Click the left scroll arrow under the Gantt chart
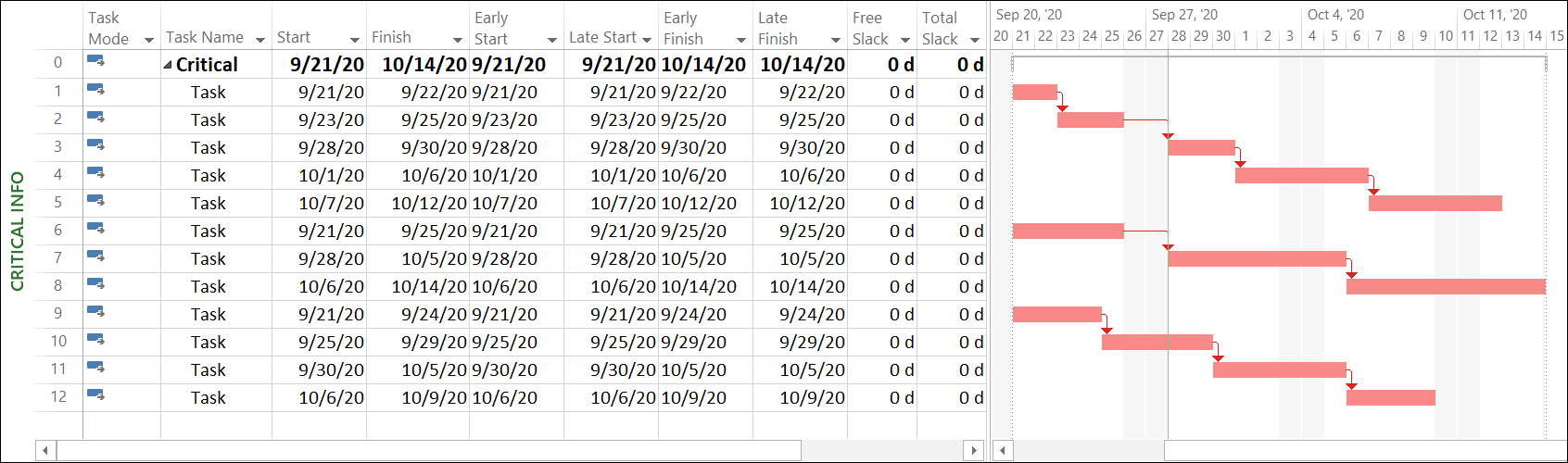This screenshot has height=463, width=1568. tap(1002, 451)
